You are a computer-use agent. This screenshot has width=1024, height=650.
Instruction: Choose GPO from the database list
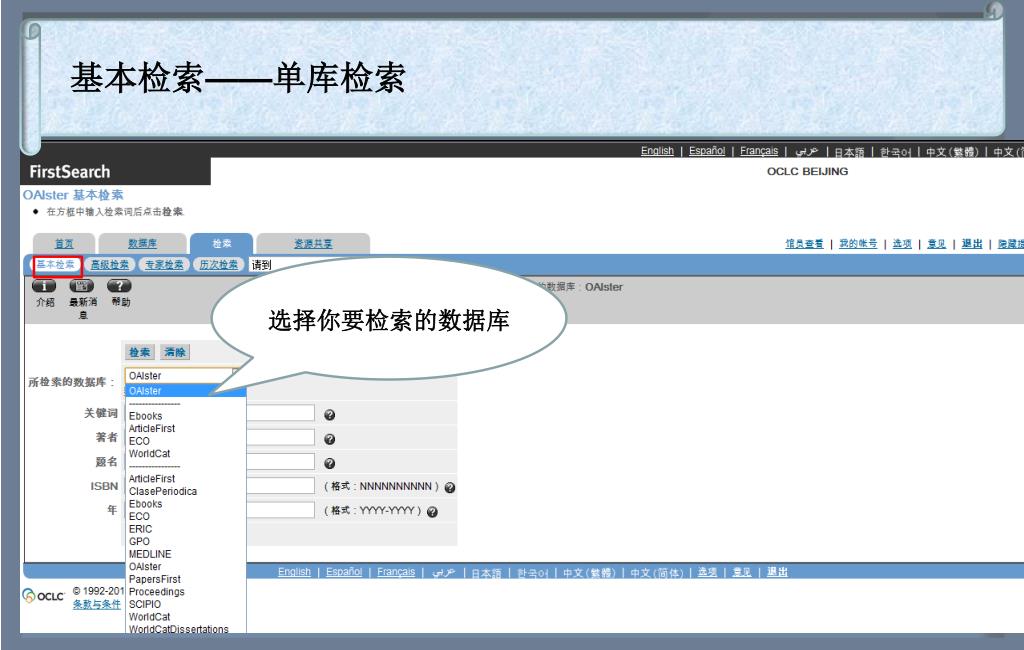click(x=139, y=542)
